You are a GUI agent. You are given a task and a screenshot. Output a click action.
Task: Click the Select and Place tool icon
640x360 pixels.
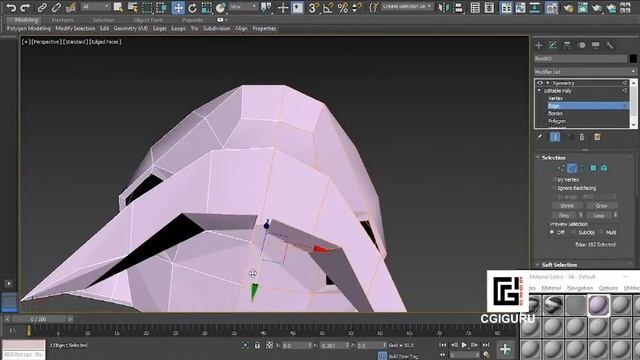(x=221, y=7)
